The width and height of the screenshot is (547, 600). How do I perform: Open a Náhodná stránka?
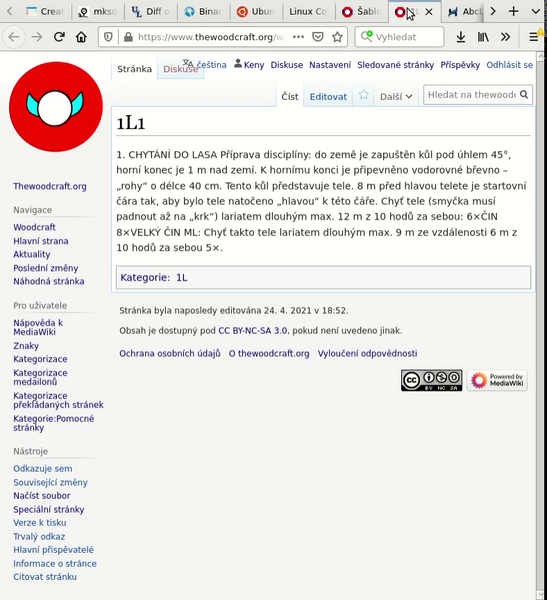[x=49, y=281]
